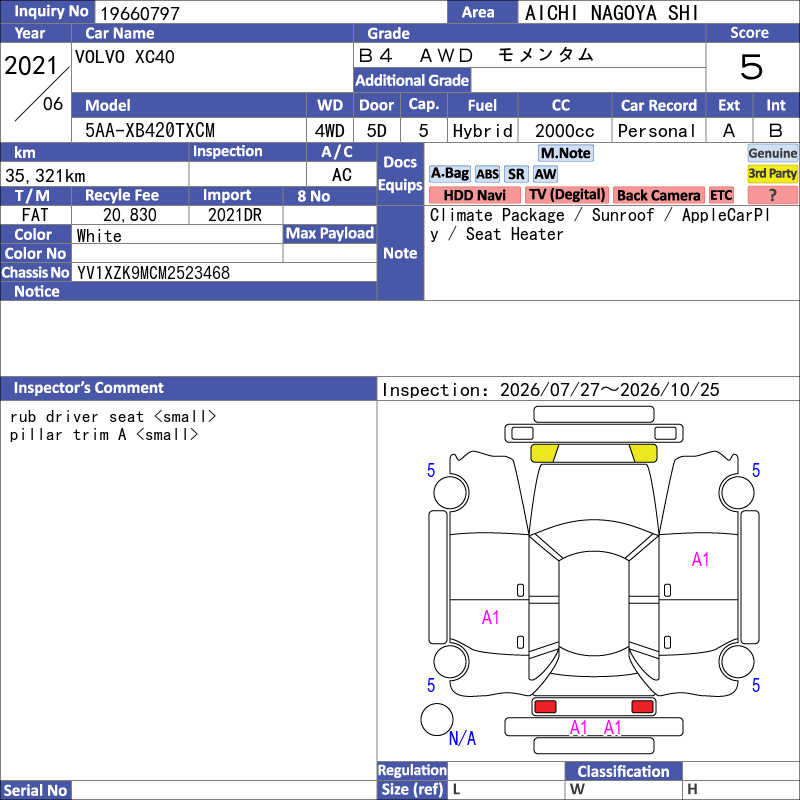Toggle the yellow 3rd Party label
The height and width of the screenshot is (800, 800).
pos(772,174)
